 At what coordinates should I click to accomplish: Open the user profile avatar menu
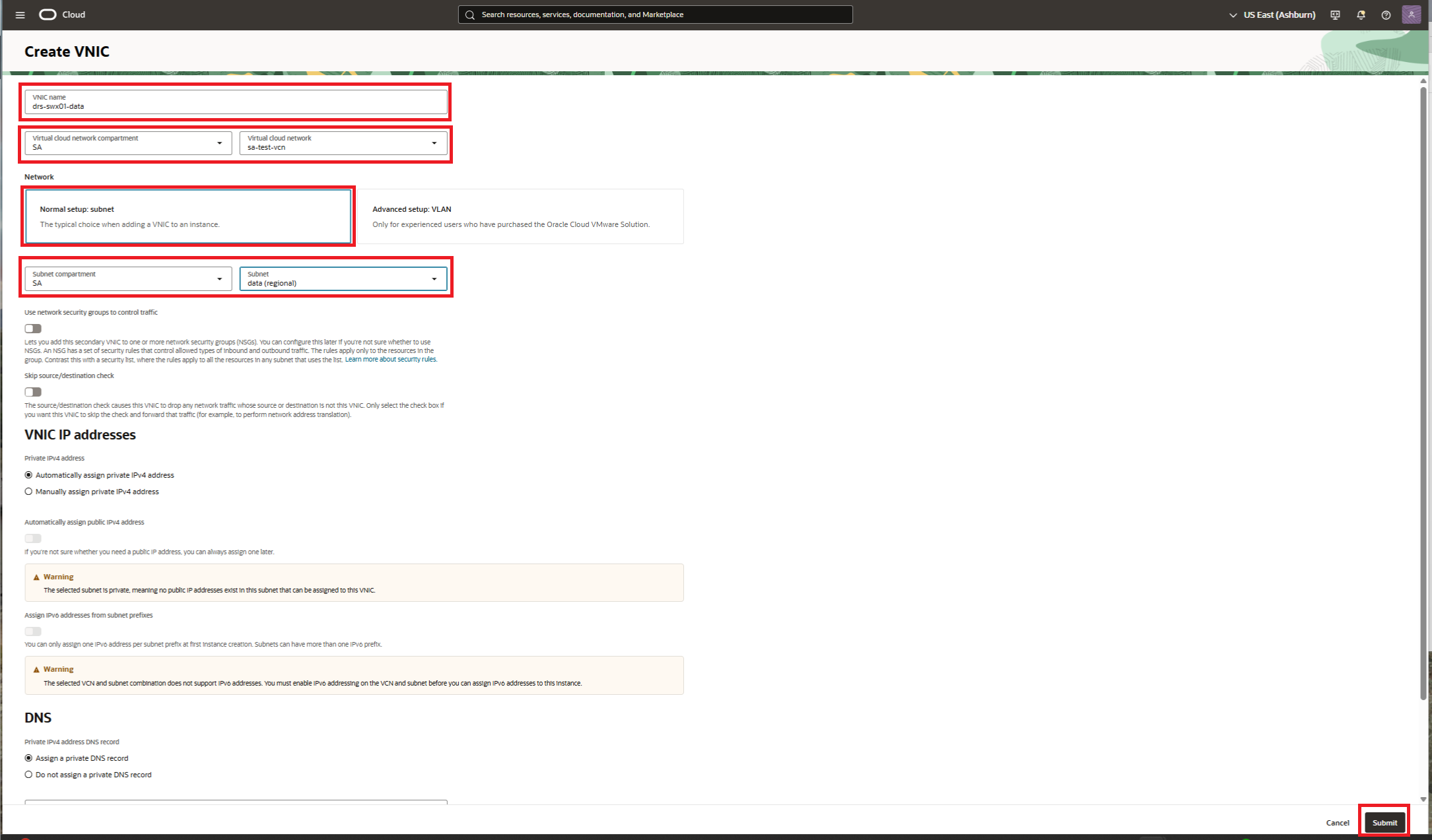coord(1412,14)
